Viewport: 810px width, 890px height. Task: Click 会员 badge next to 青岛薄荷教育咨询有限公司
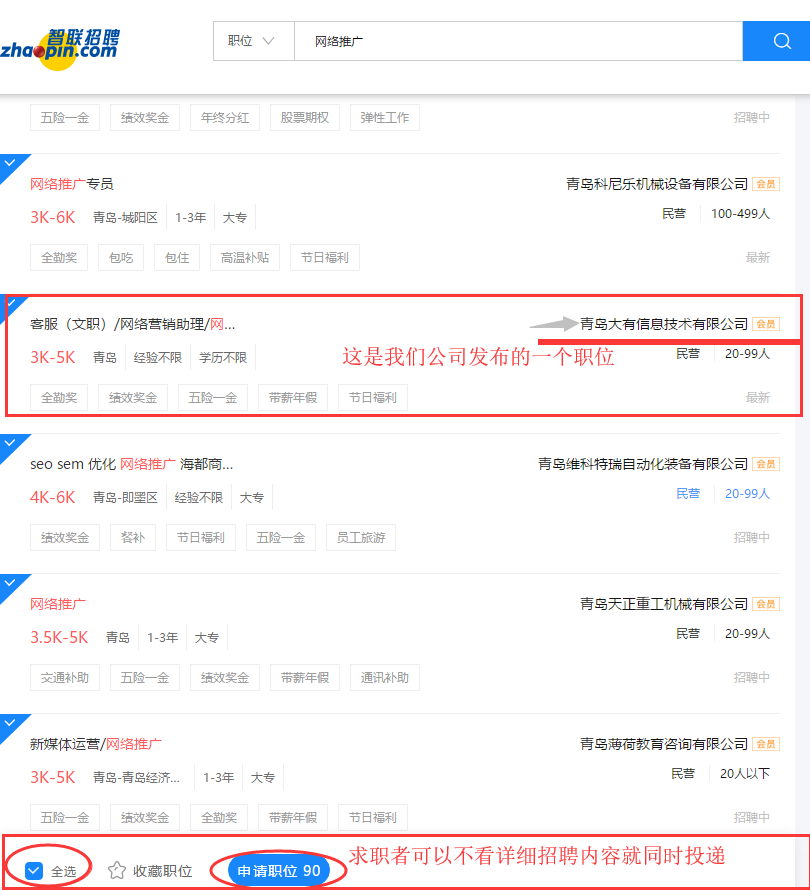[x=766, y=744]
